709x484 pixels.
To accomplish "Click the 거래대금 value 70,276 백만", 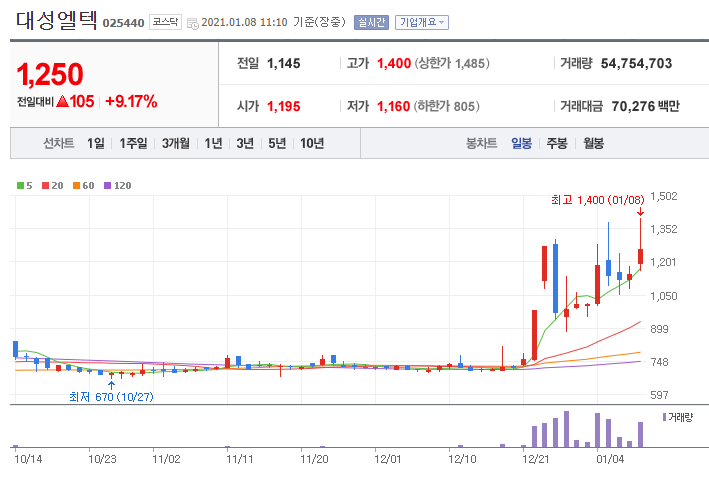I will tap(645, 106).
